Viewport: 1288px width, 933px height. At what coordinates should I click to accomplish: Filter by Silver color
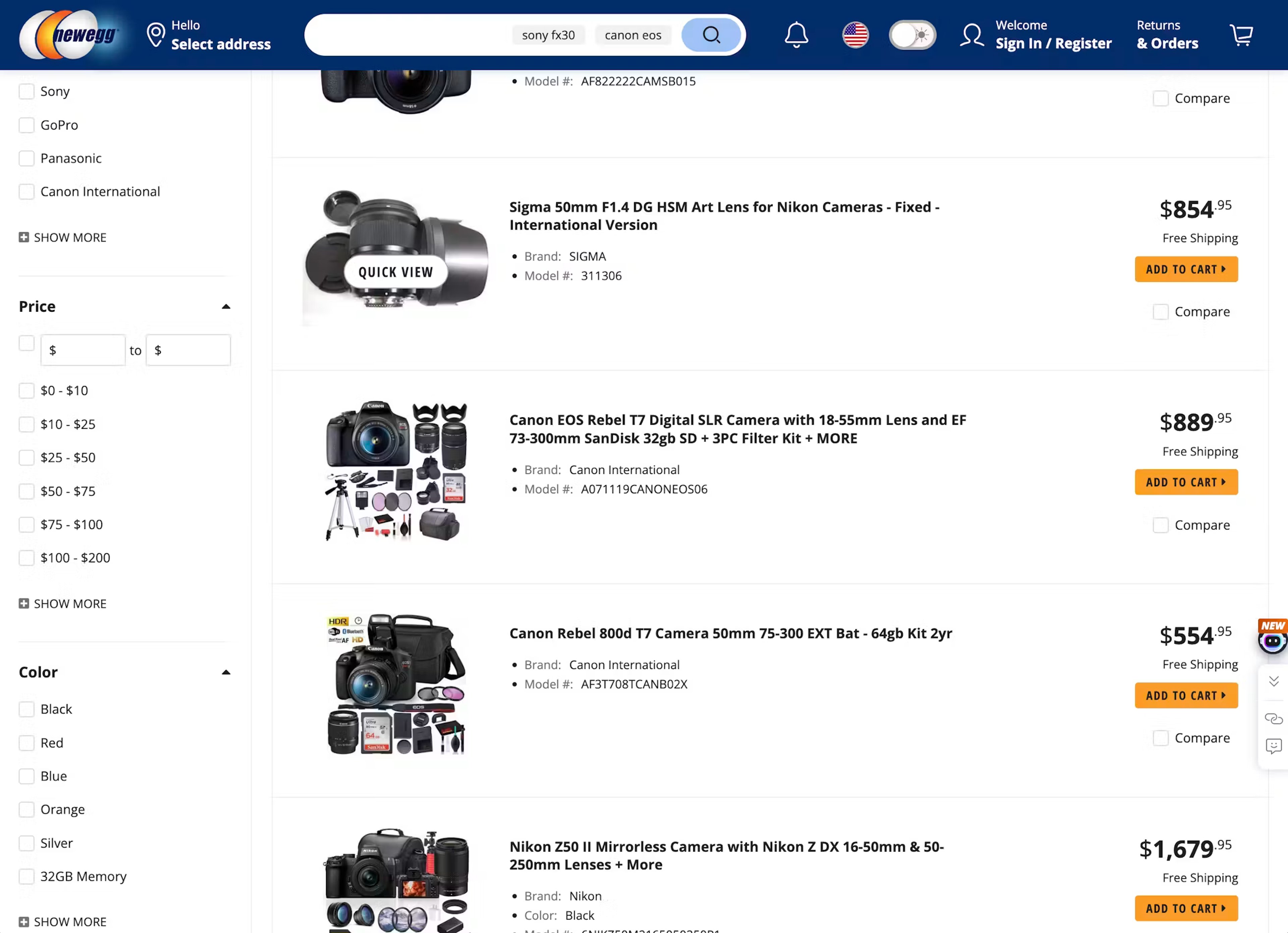[26, 843]
